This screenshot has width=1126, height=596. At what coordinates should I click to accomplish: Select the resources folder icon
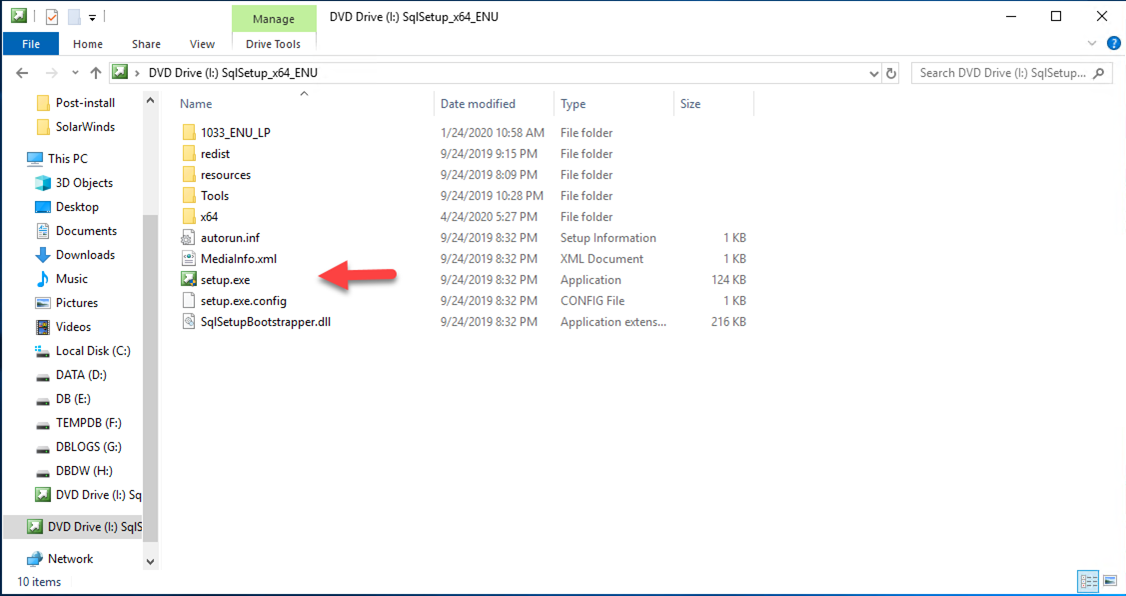188,174
